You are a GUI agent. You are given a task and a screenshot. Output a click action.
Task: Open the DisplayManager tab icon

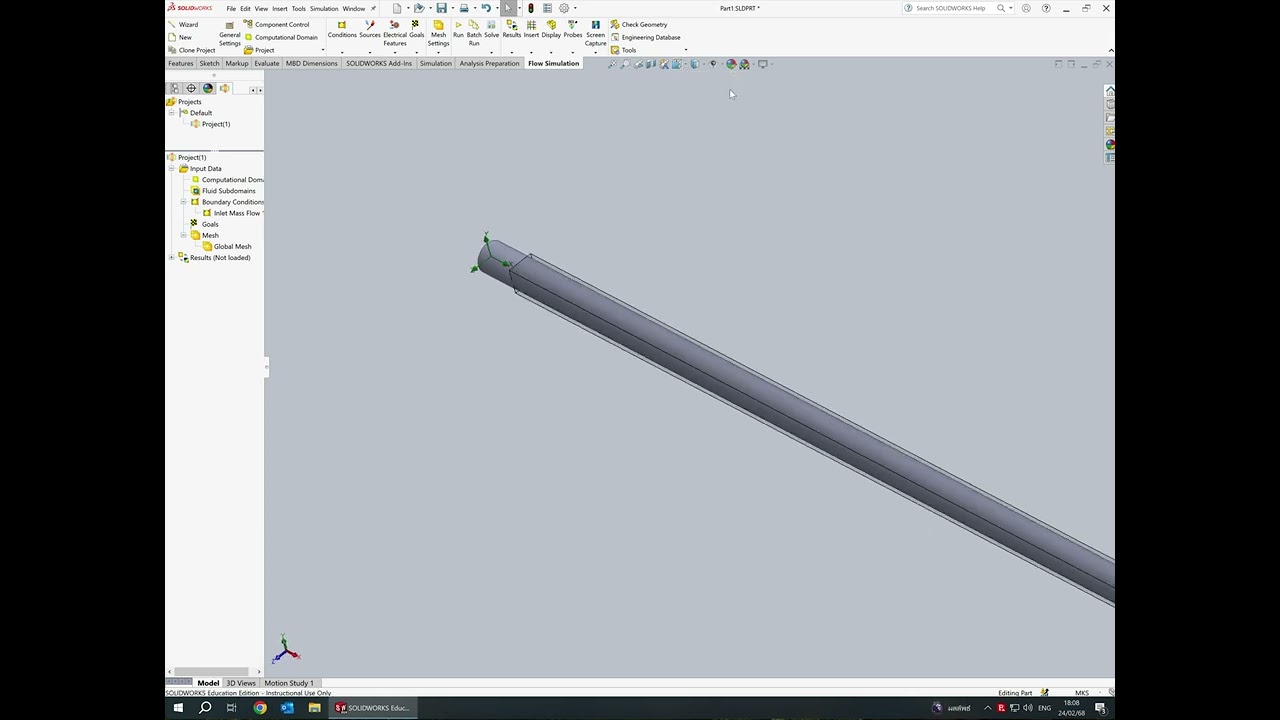[208, 89]
